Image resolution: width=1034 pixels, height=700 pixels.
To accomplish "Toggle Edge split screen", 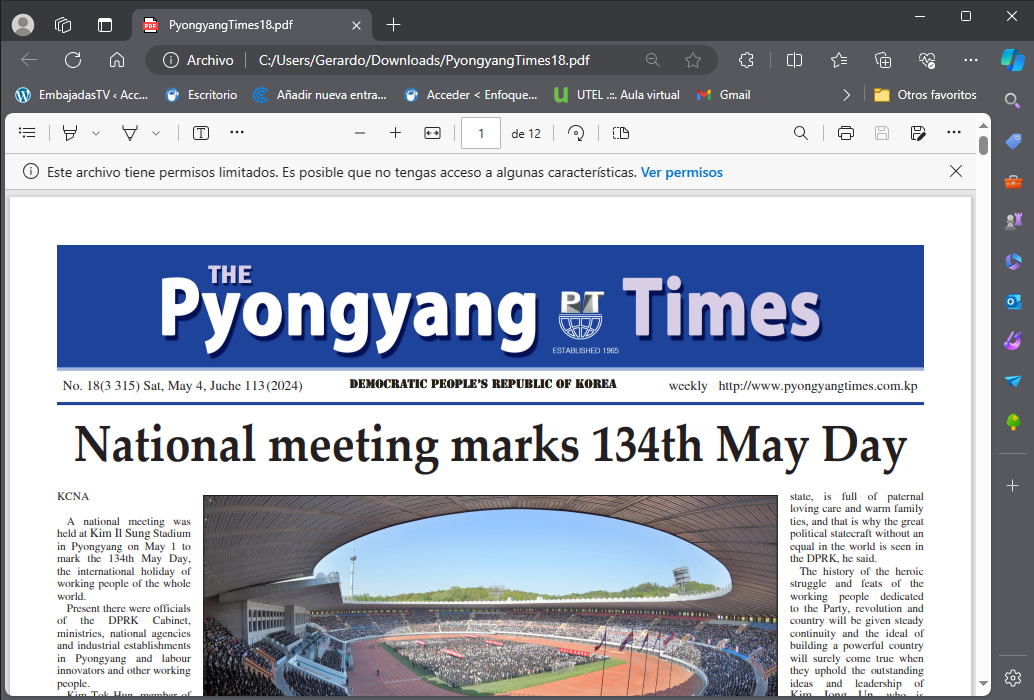I will [x=794, y=60].
